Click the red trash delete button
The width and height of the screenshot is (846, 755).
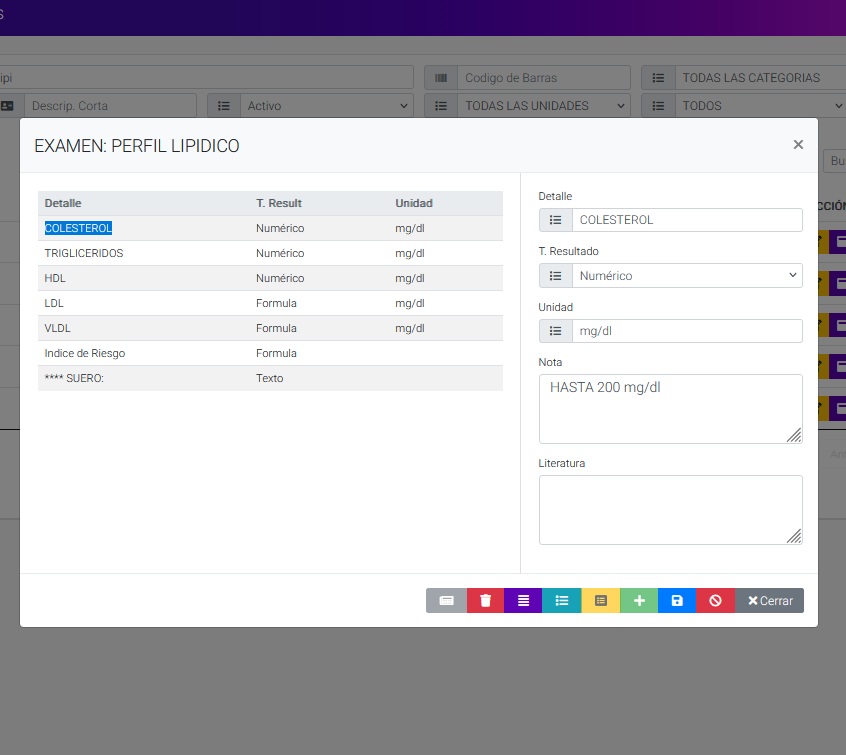(485, 601)
